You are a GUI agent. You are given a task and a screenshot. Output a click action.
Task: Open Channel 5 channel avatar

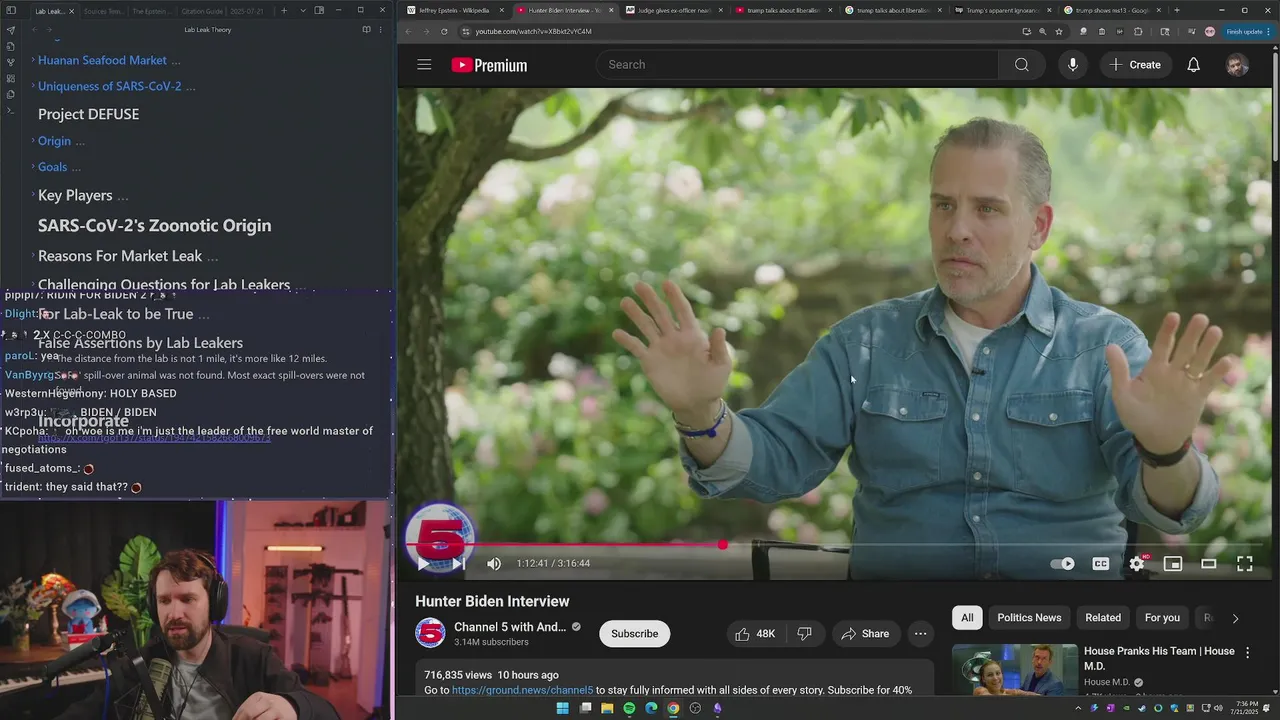(x=430, y=633)
